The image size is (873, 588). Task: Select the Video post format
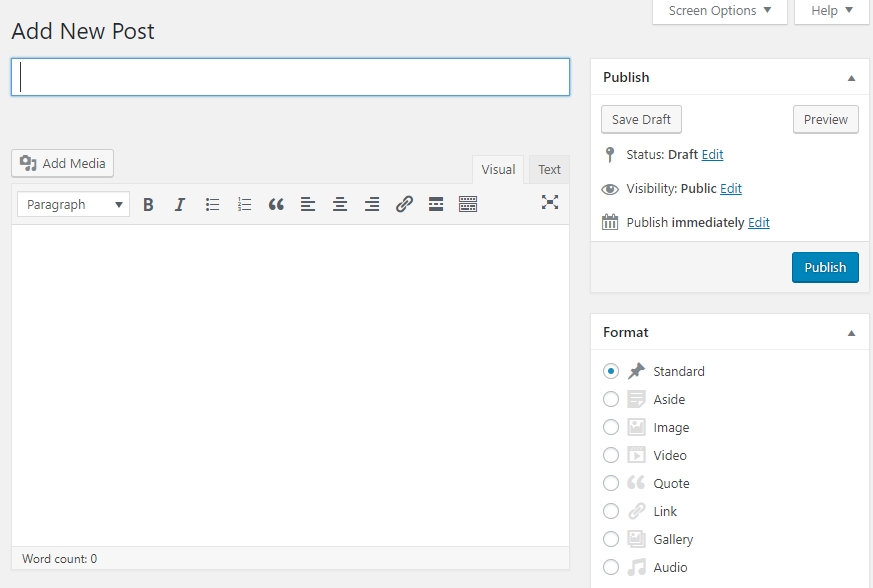click(611, 455)
